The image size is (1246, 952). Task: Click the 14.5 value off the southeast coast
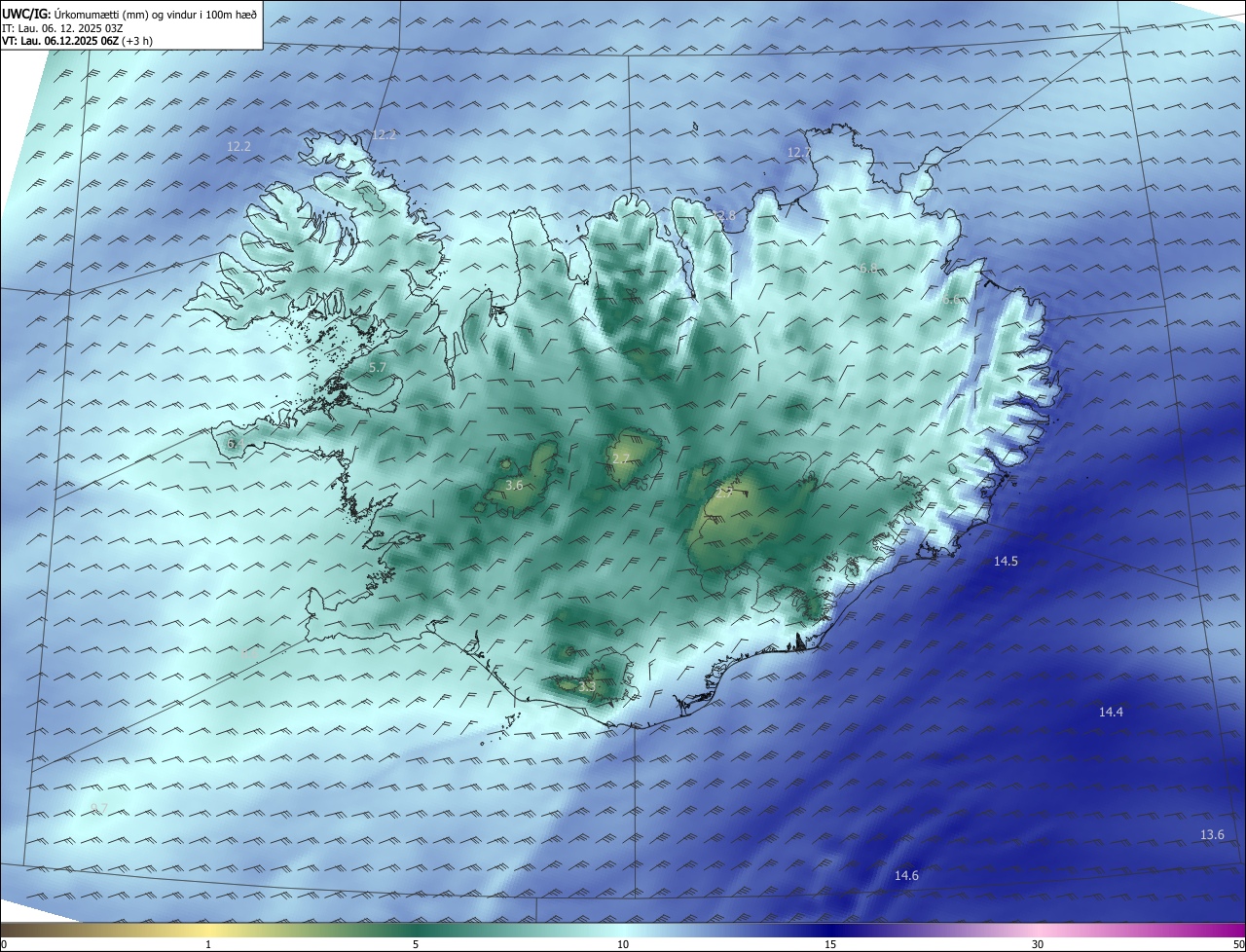[x=1006, y=562]
